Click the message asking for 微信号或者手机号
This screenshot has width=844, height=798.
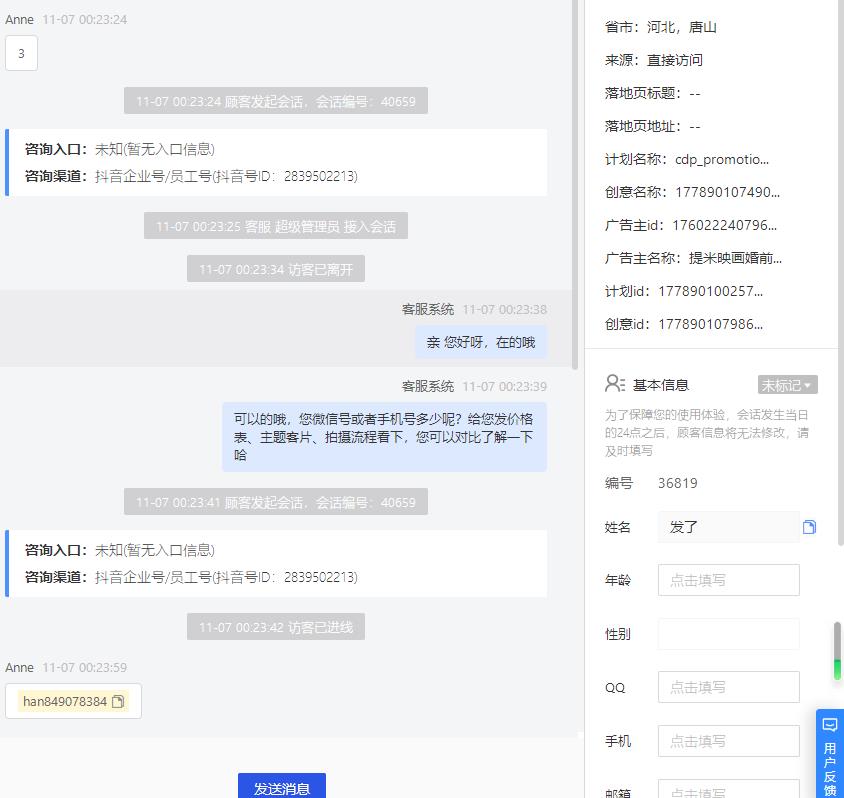pos(384,437)
